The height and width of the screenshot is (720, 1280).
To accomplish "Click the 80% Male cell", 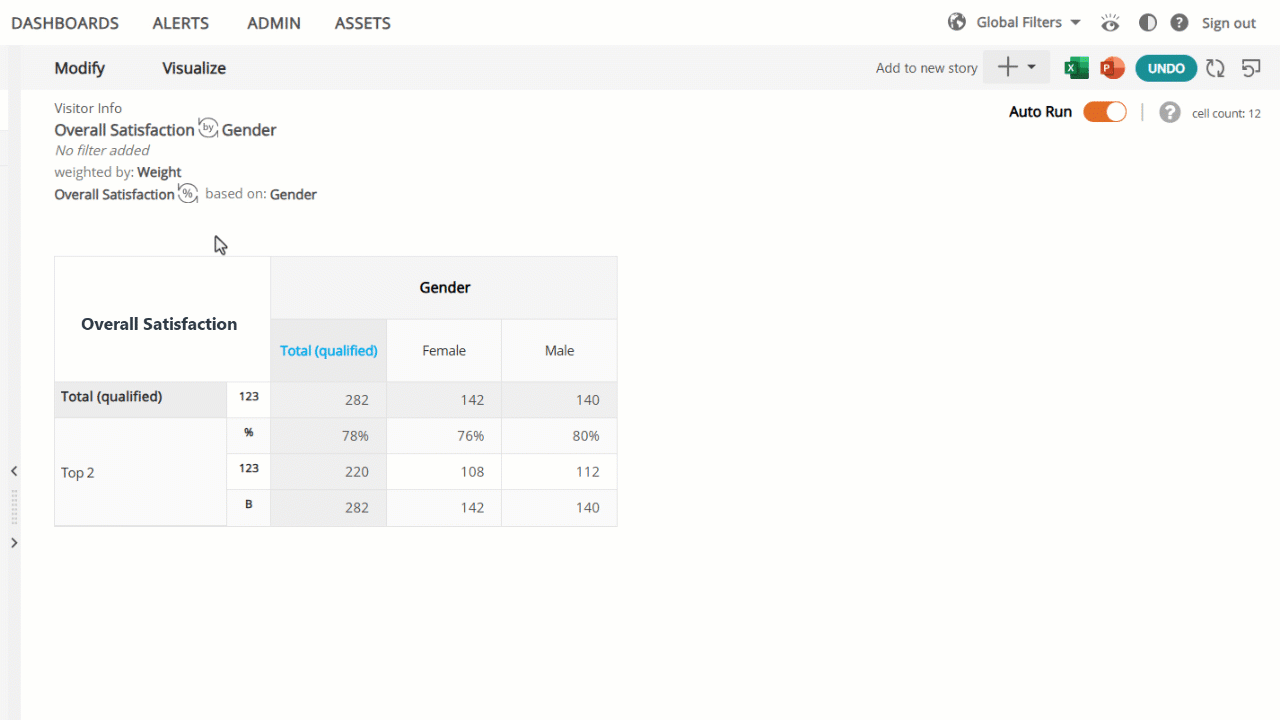I will [560, 436].
